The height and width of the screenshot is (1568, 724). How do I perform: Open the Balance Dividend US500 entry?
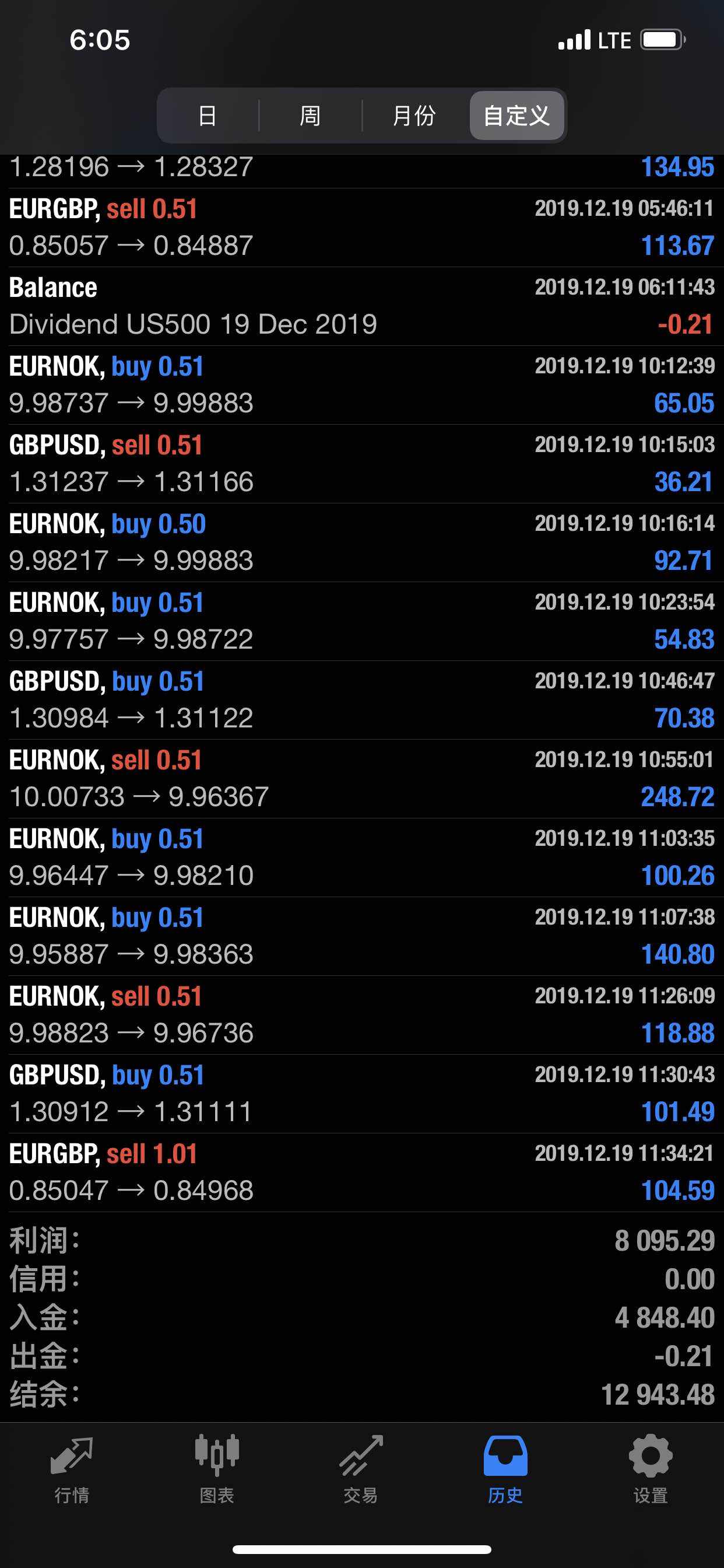point(361,306)
